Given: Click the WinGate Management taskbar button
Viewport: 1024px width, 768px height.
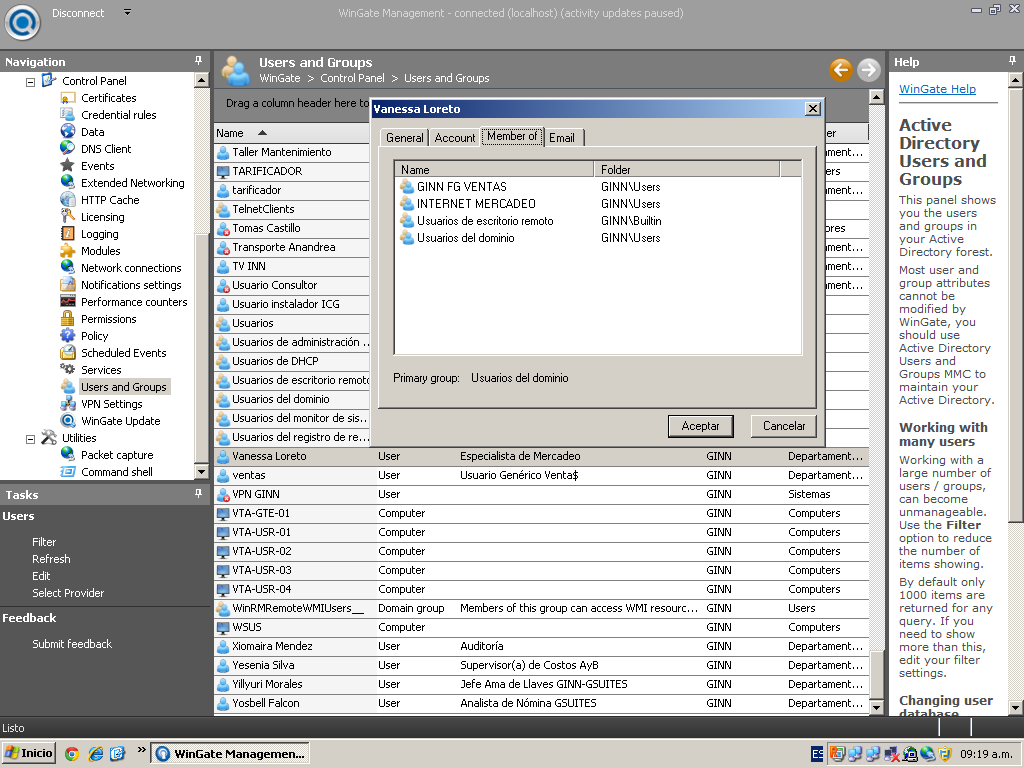Looking at the screenshot, I should point(230,754).
